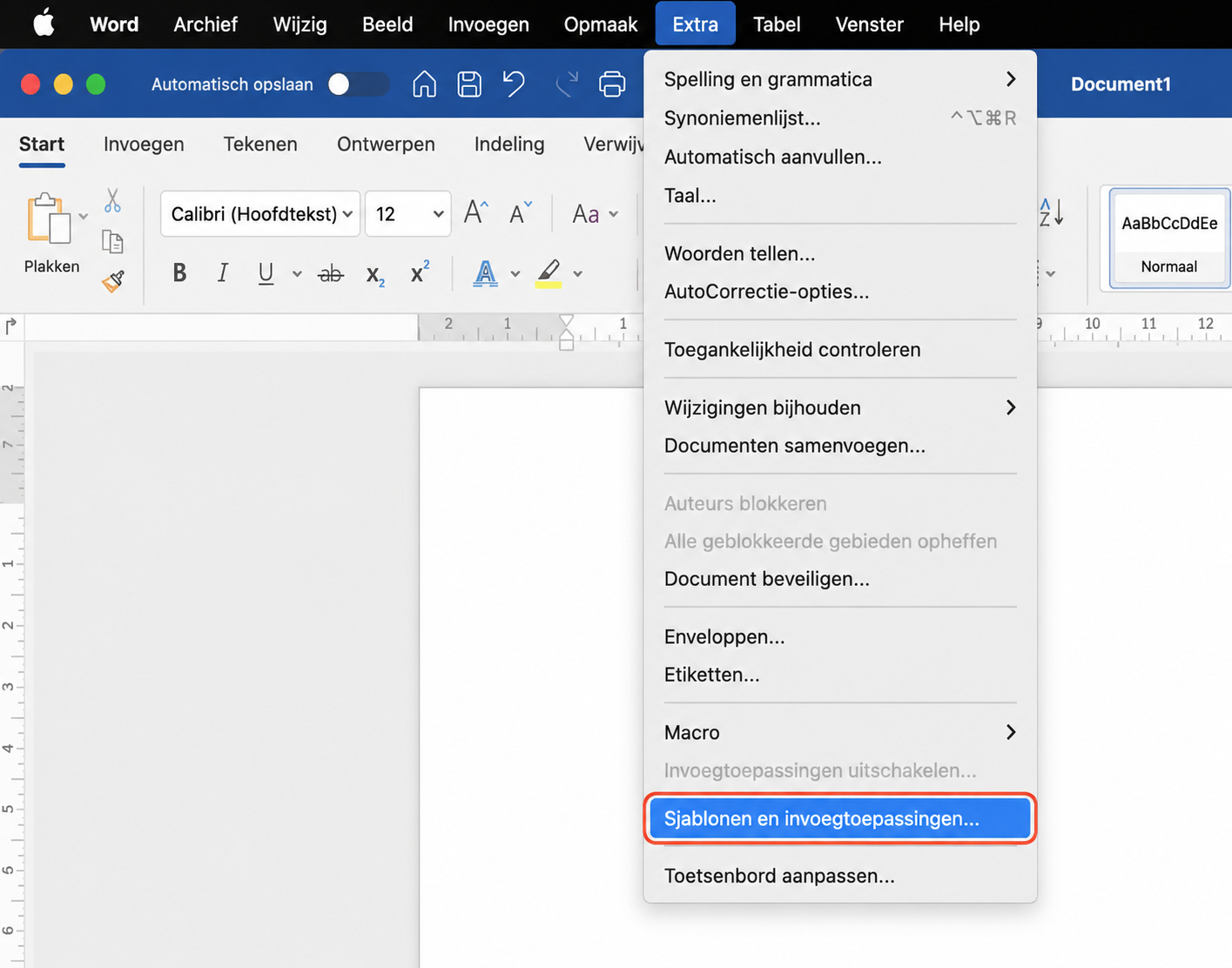Viewport: 1232px width, 968px height.
Task: Expand the Macro submenu
Action: tap(840, 732)
